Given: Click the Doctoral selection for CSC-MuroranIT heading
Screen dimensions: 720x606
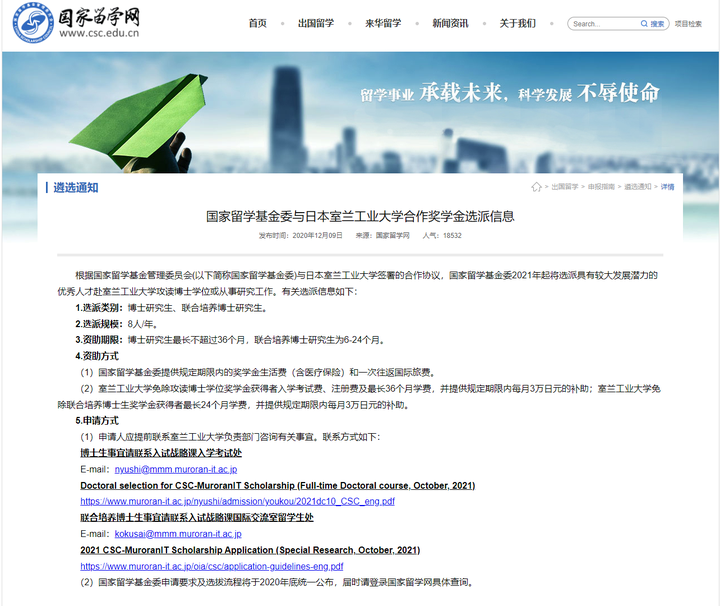Looking at the screenshot, I should 278,485.
